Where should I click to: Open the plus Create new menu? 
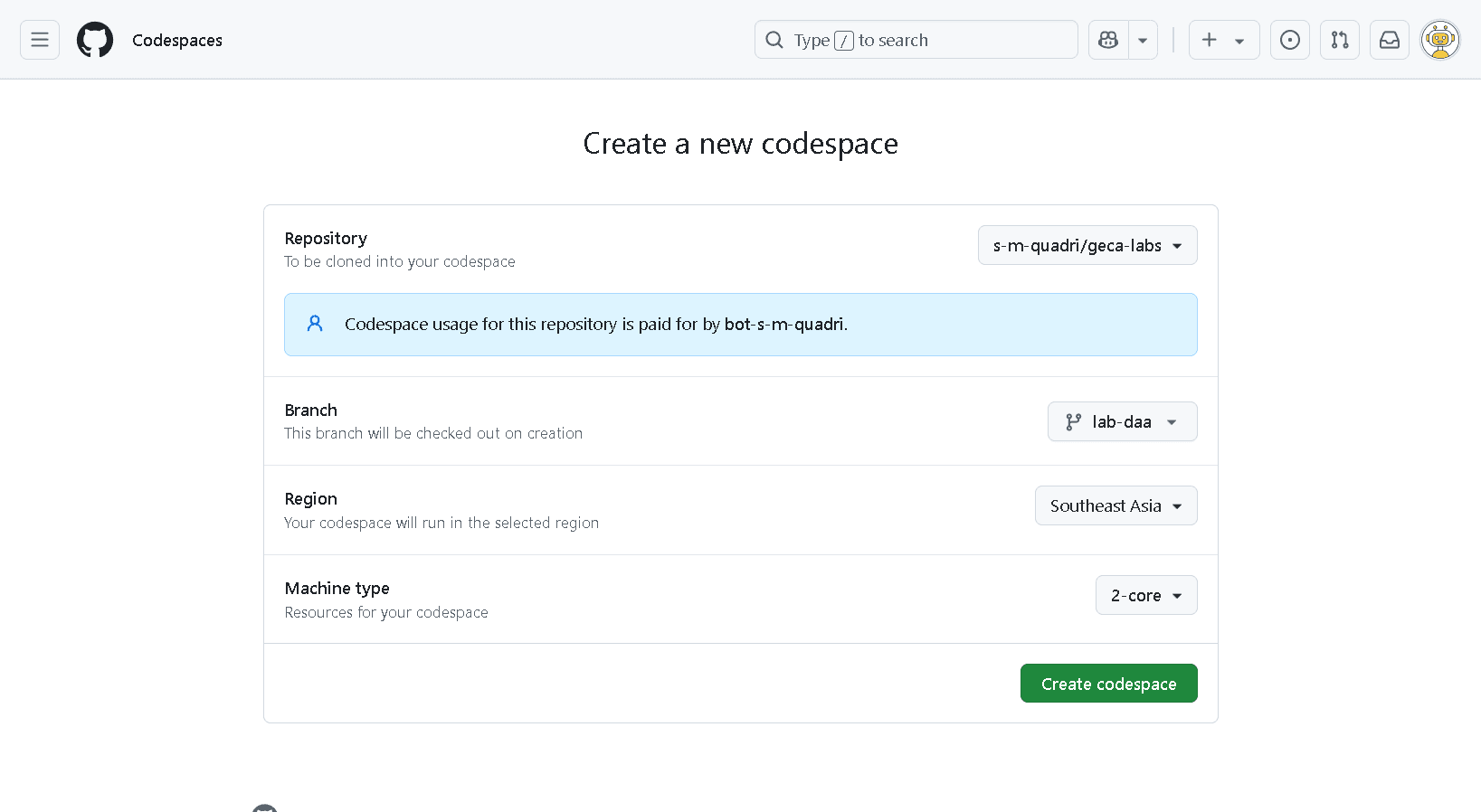coord(1224,40)
